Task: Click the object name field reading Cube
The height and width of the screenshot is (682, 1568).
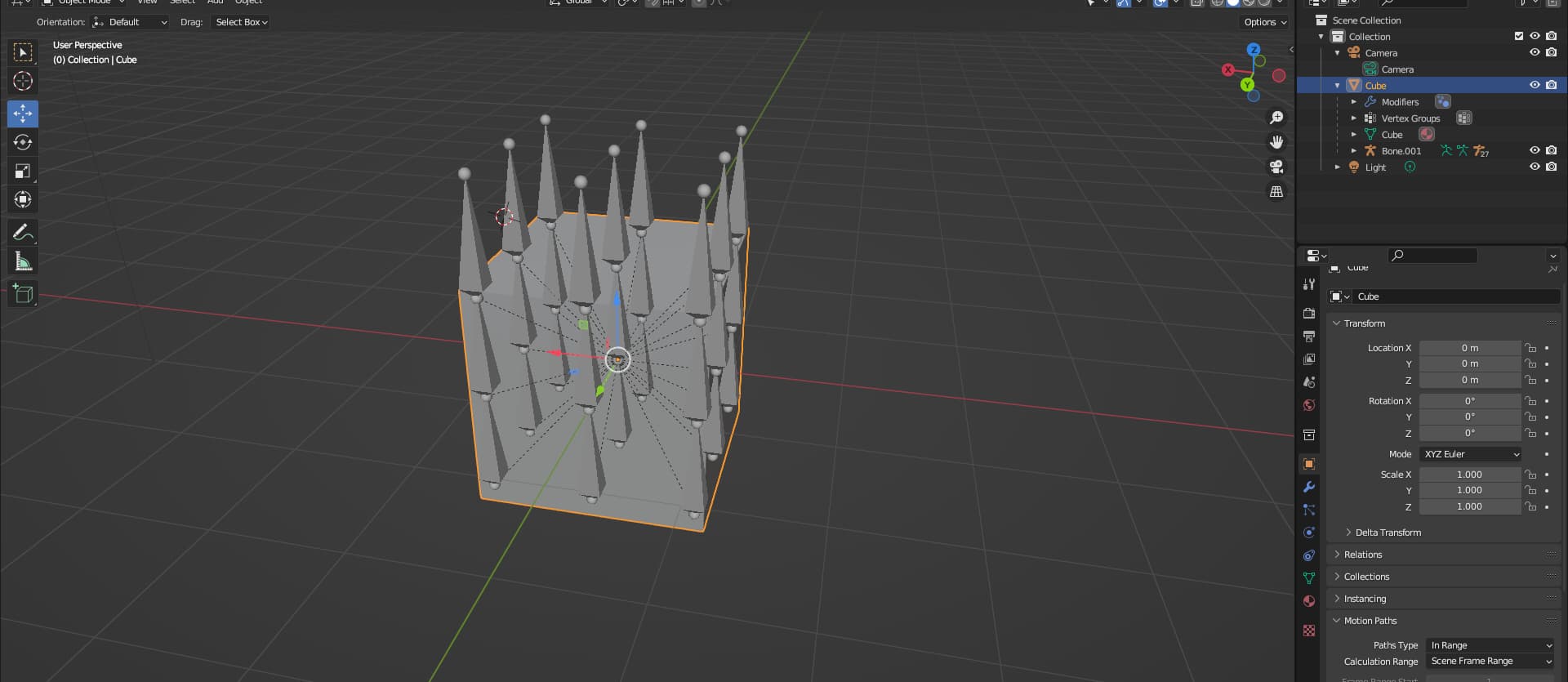Action: coord(1456,296)
